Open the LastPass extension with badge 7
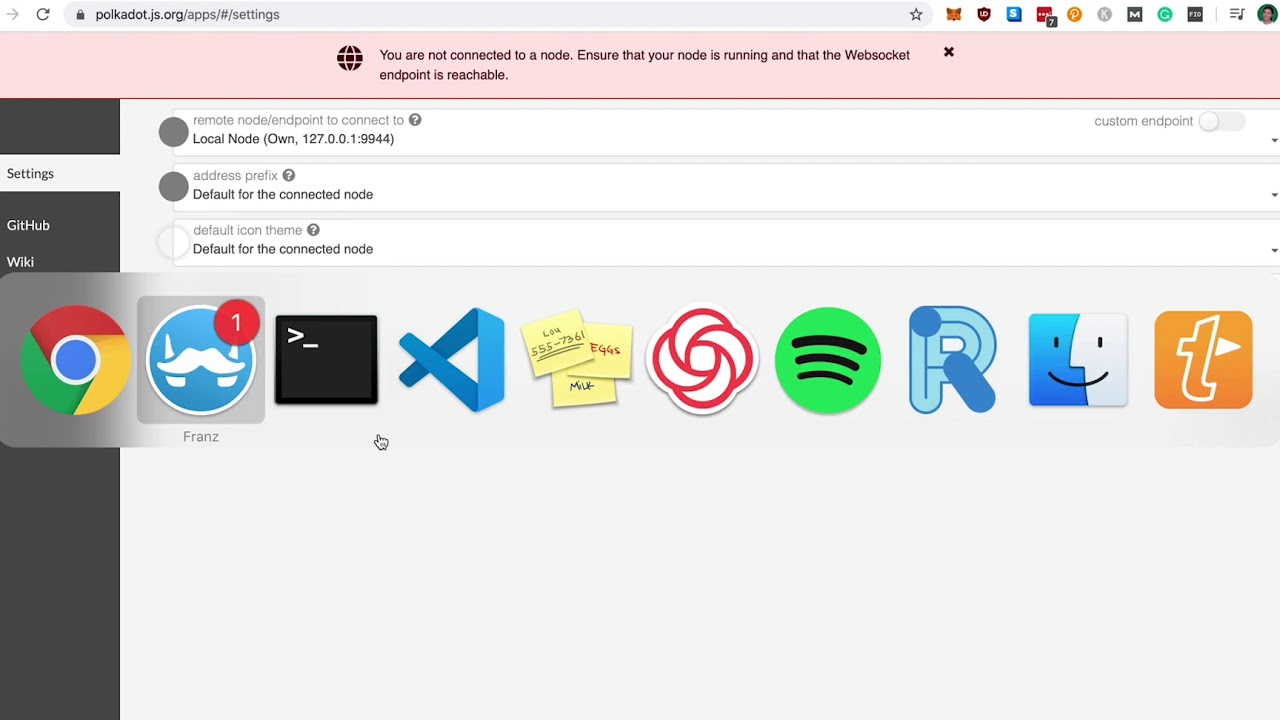1280x720 pixels. point(1045,15)
